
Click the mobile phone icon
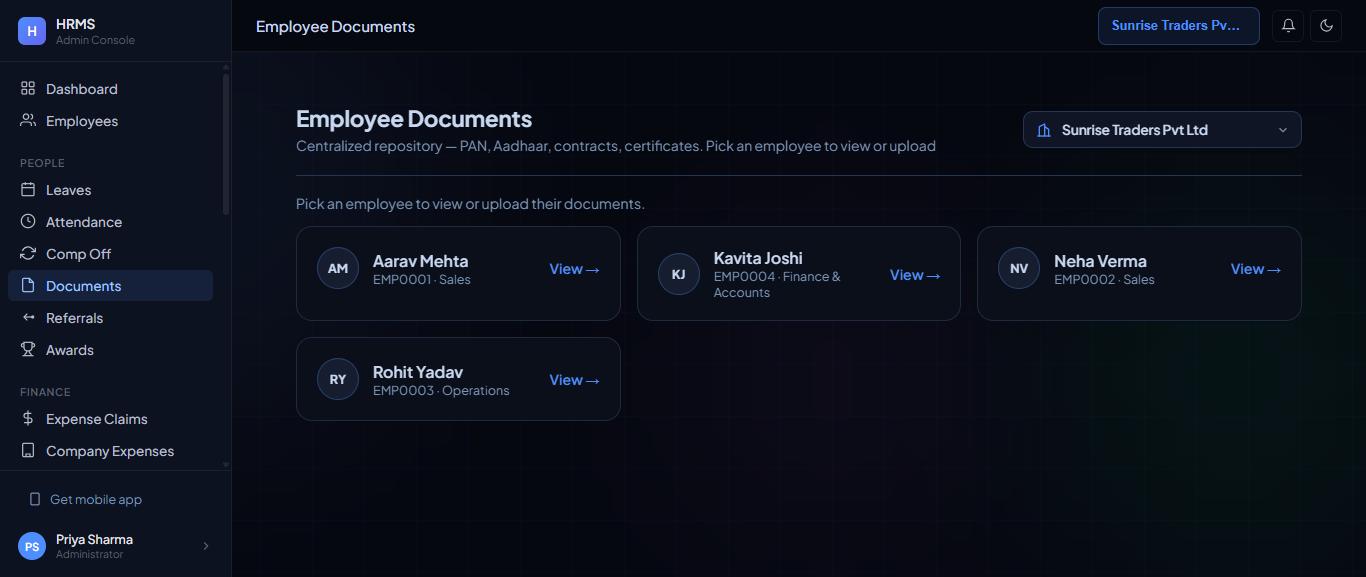tap(35, 499)
